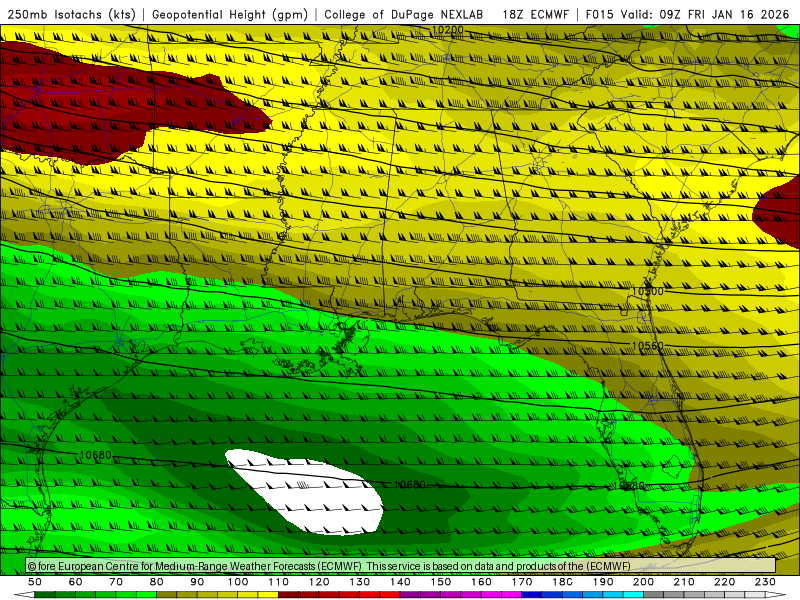Click the cyan swatch just before 200
This screenshot has width=800, height=600.
(x=633, y=594)
